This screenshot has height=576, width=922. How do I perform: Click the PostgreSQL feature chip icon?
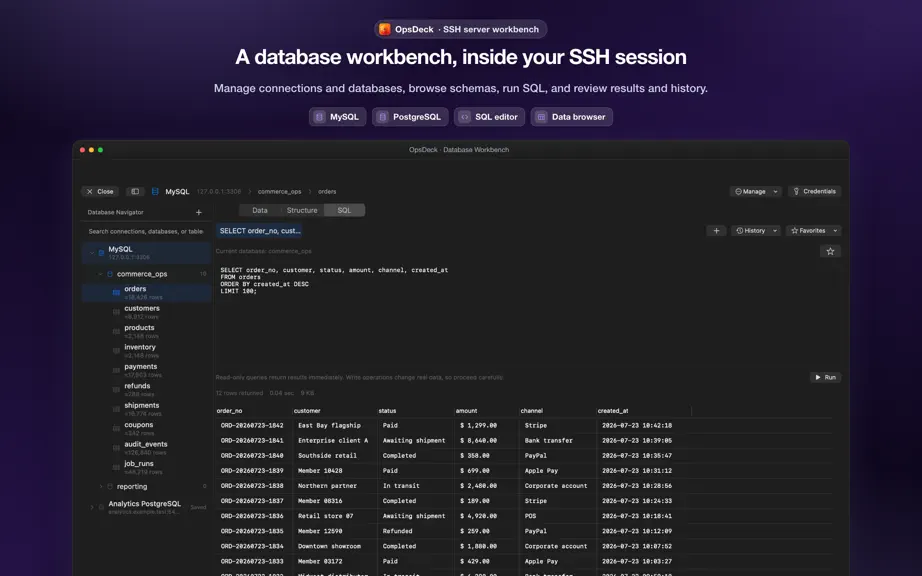382,117
